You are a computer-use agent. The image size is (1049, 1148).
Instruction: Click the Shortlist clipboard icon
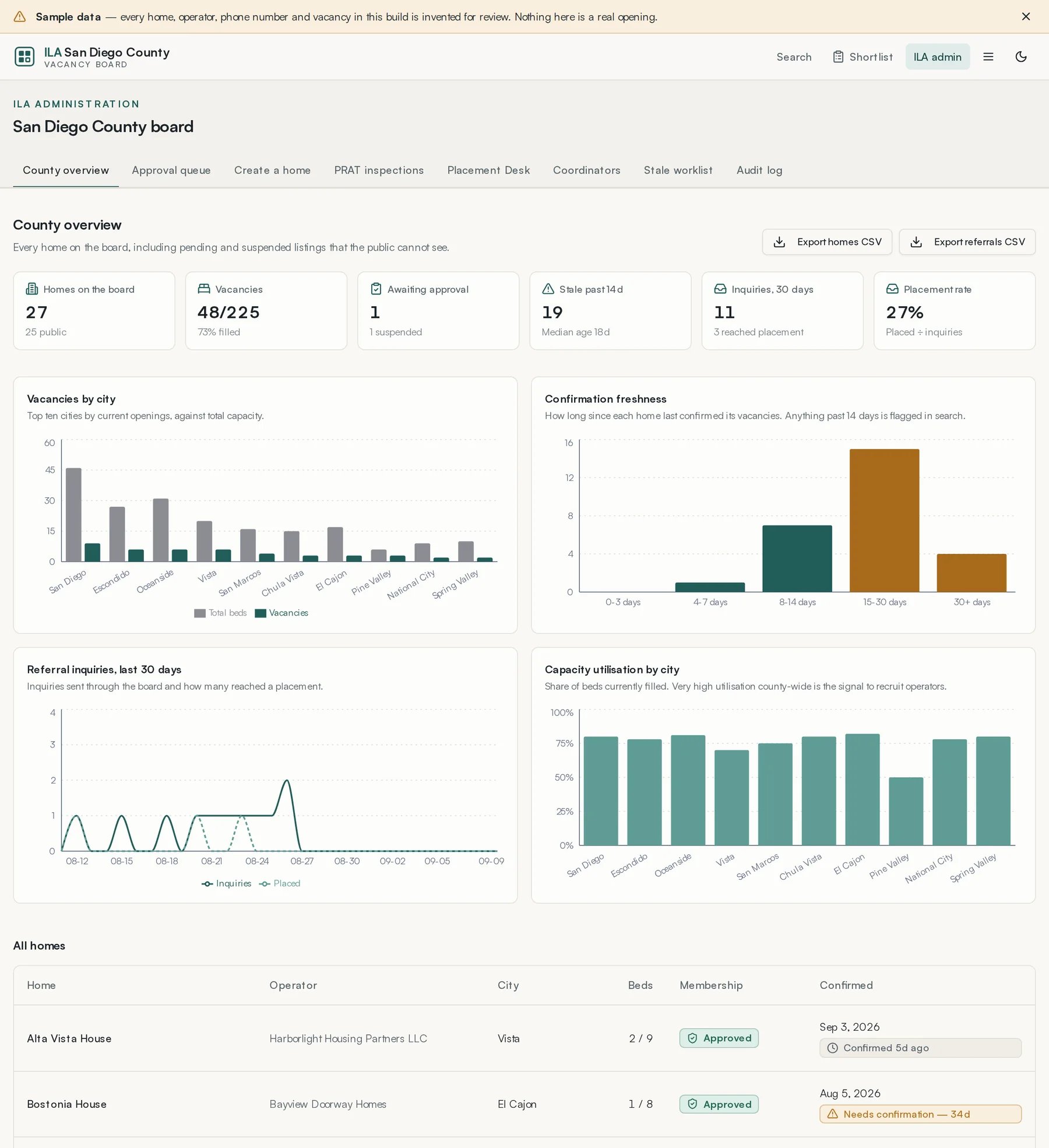coord(838,57)
